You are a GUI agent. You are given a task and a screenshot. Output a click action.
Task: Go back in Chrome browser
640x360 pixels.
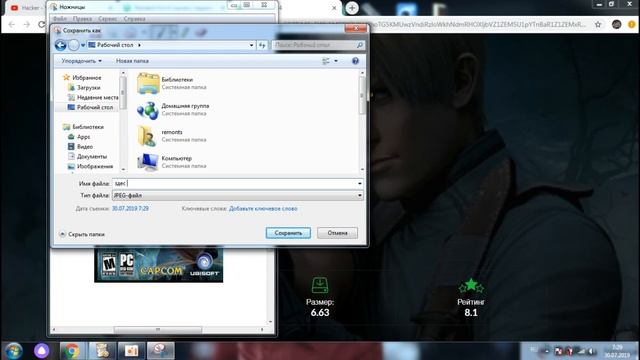click(11, 24)
